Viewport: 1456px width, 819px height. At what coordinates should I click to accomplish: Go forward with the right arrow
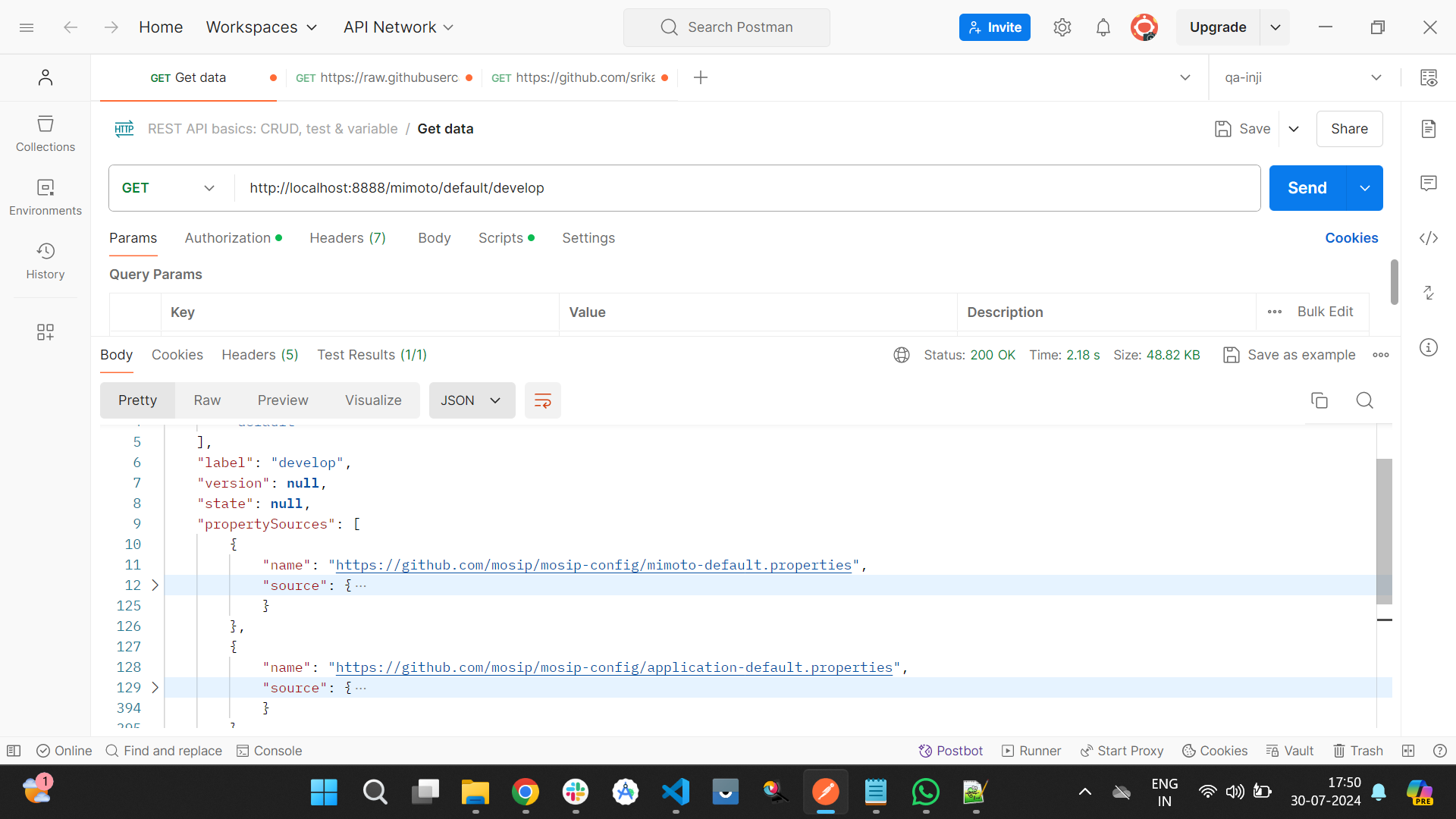pyautogui.click(x=111, y=27)
